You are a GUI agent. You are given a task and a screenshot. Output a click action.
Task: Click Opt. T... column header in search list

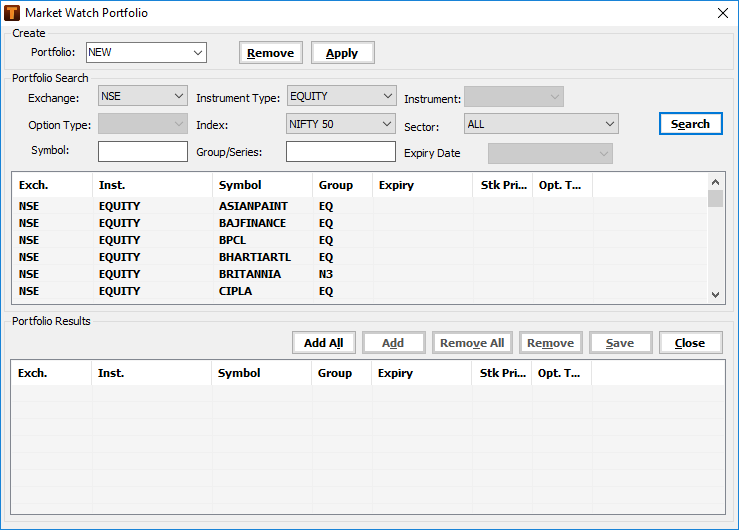point(563,185)
